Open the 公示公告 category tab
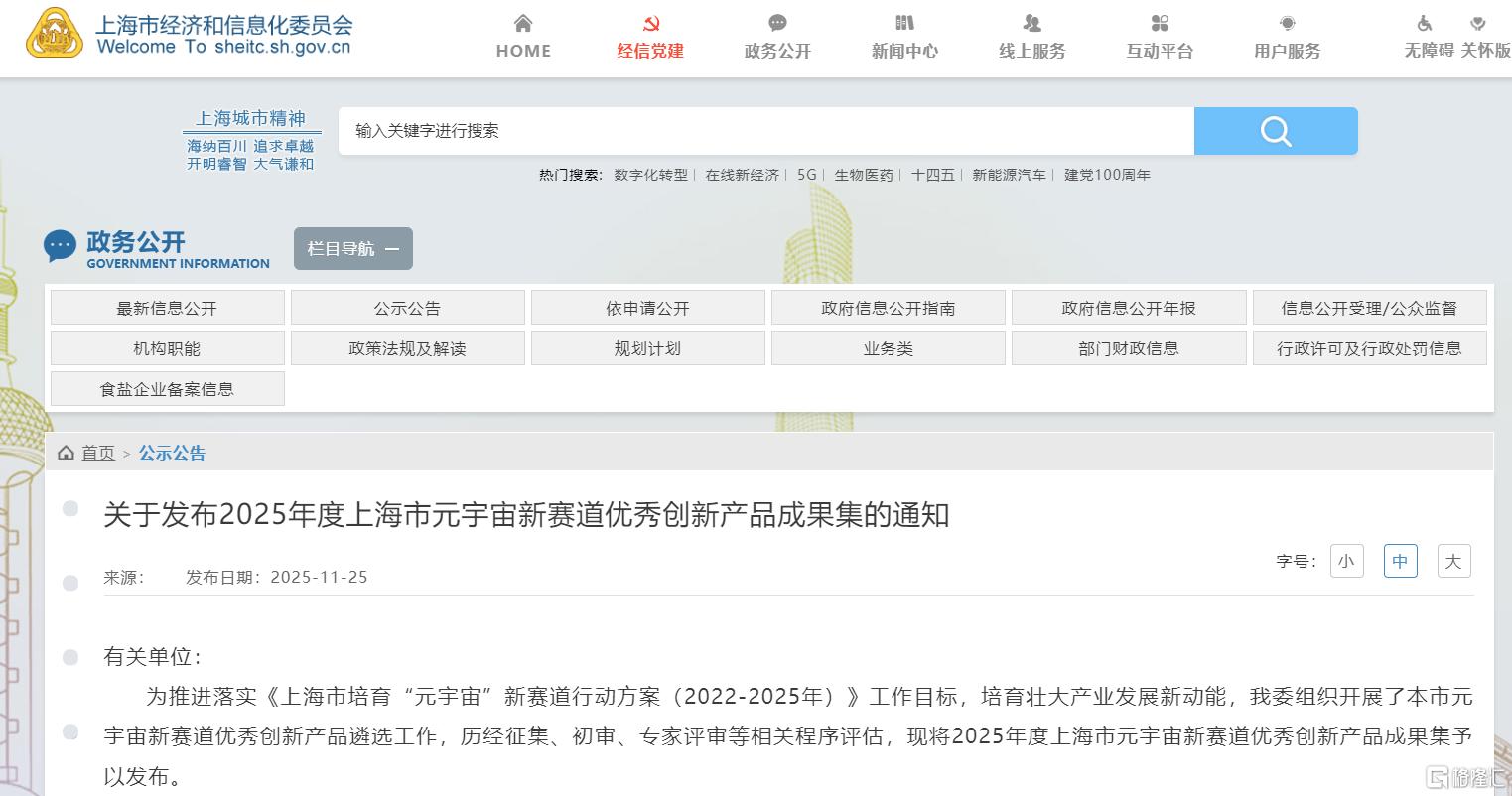1512x796 pixels. 407,308
